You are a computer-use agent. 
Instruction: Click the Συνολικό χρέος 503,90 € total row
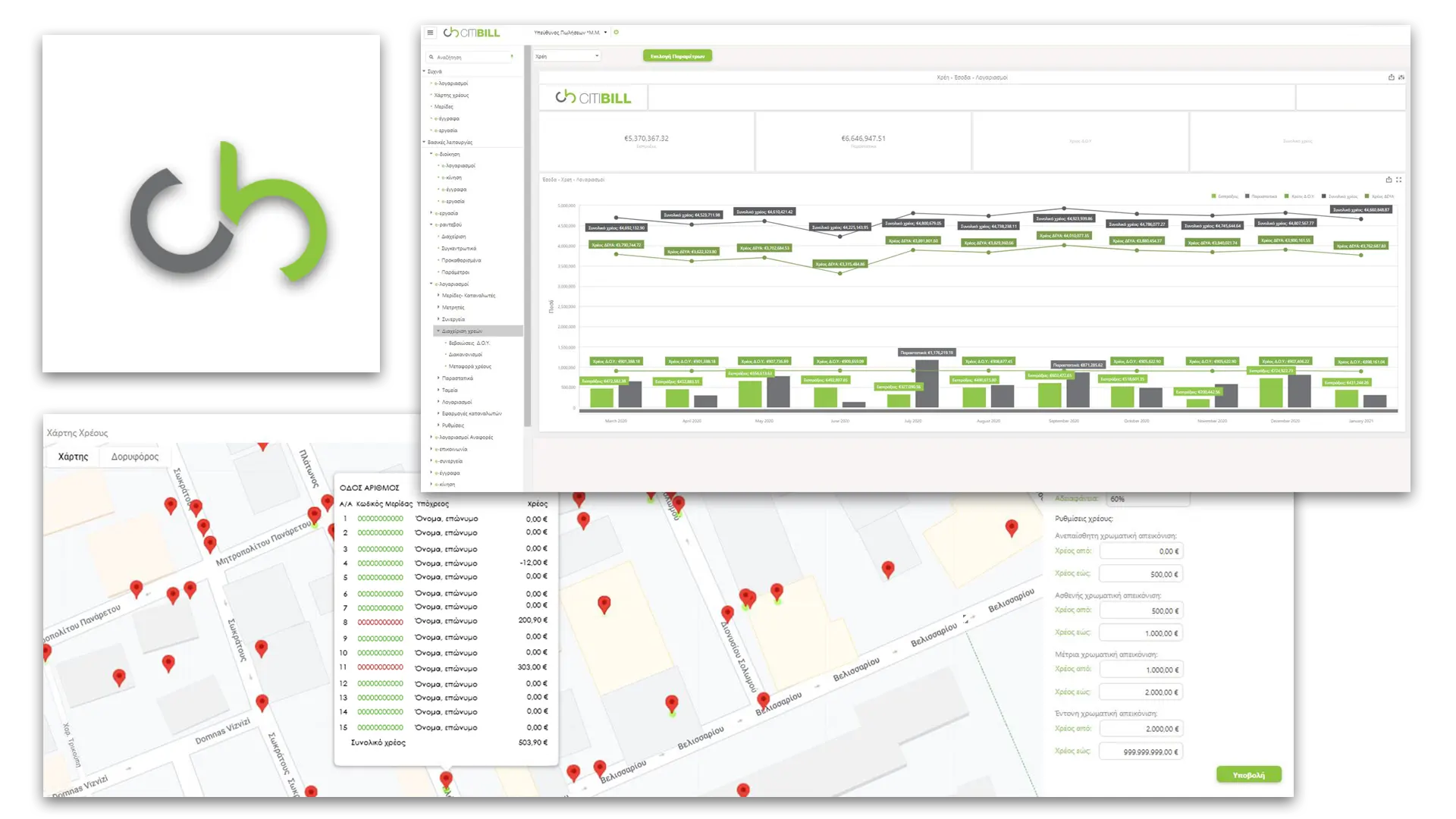tap(448, 743)
